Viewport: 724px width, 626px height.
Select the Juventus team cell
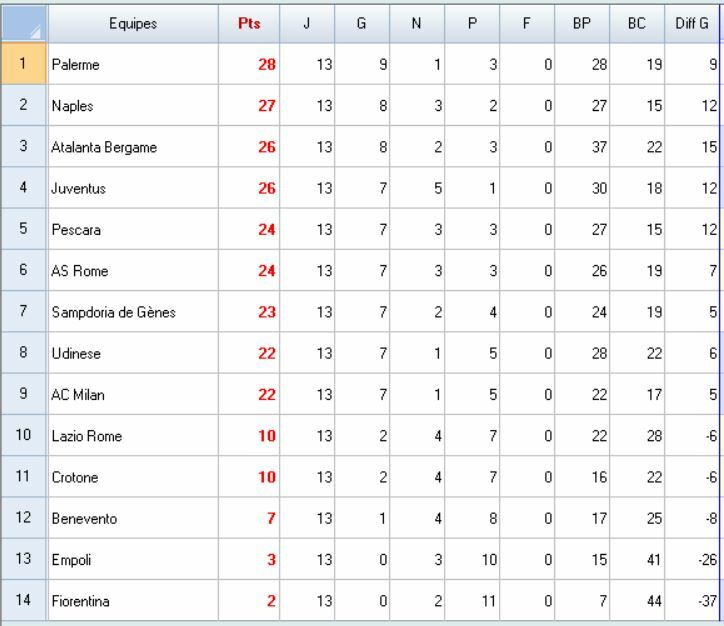pos(133,189)
